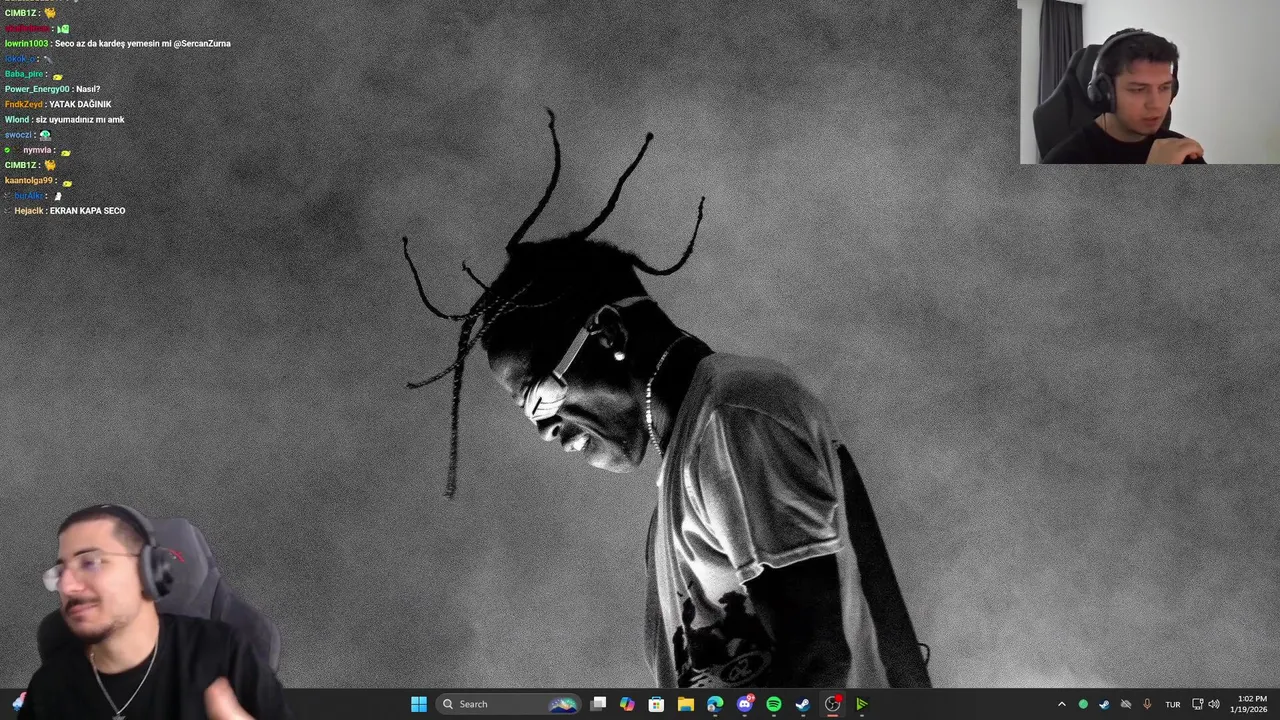
Task: Click chat message 'siz uyumadınız mı amk'
Action: (80, 120)
